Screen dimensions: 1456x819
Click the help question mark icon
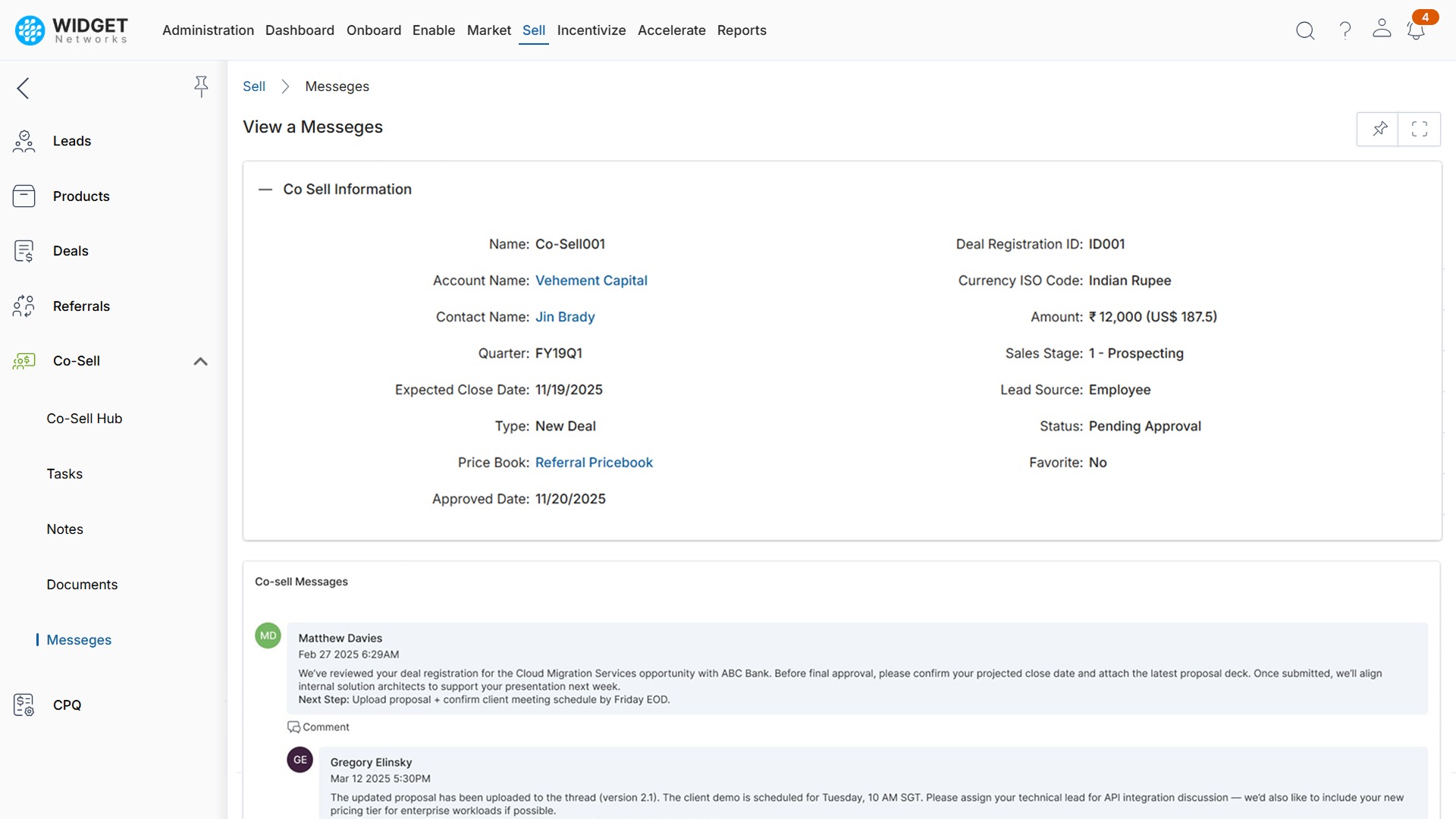tap(1345, 30)
